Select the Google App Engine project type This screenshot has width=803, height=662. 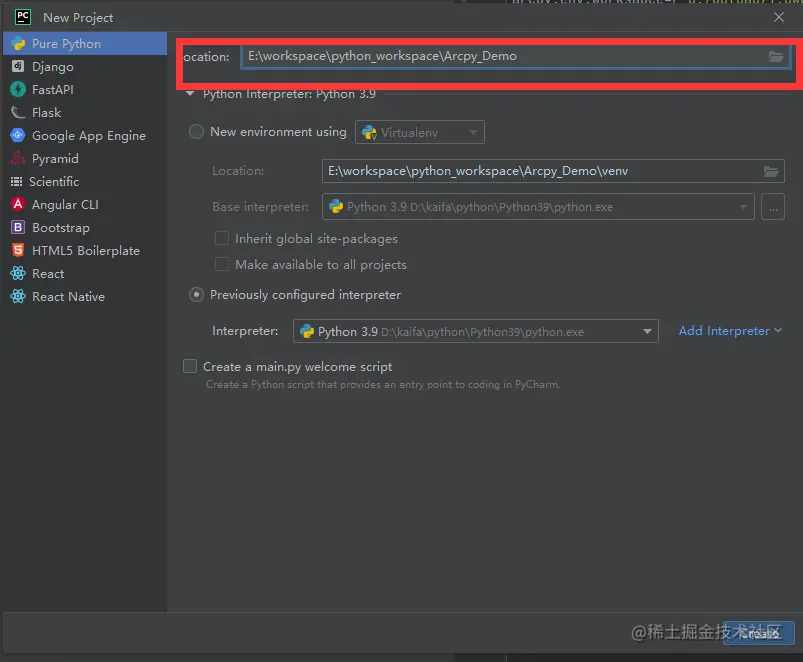(85, 136)
